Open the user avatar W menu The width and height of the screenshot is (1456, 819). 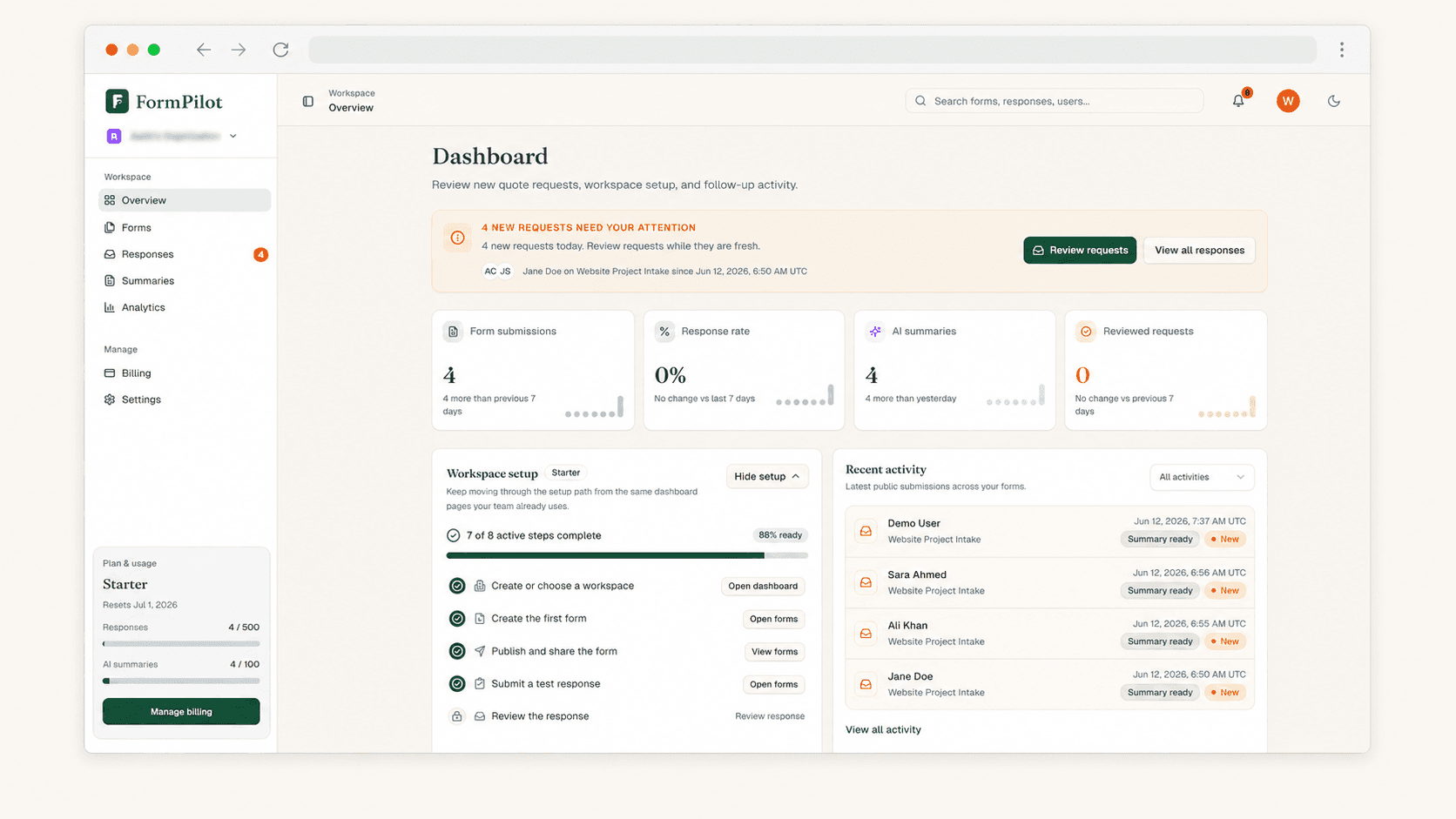[1288, 101]
